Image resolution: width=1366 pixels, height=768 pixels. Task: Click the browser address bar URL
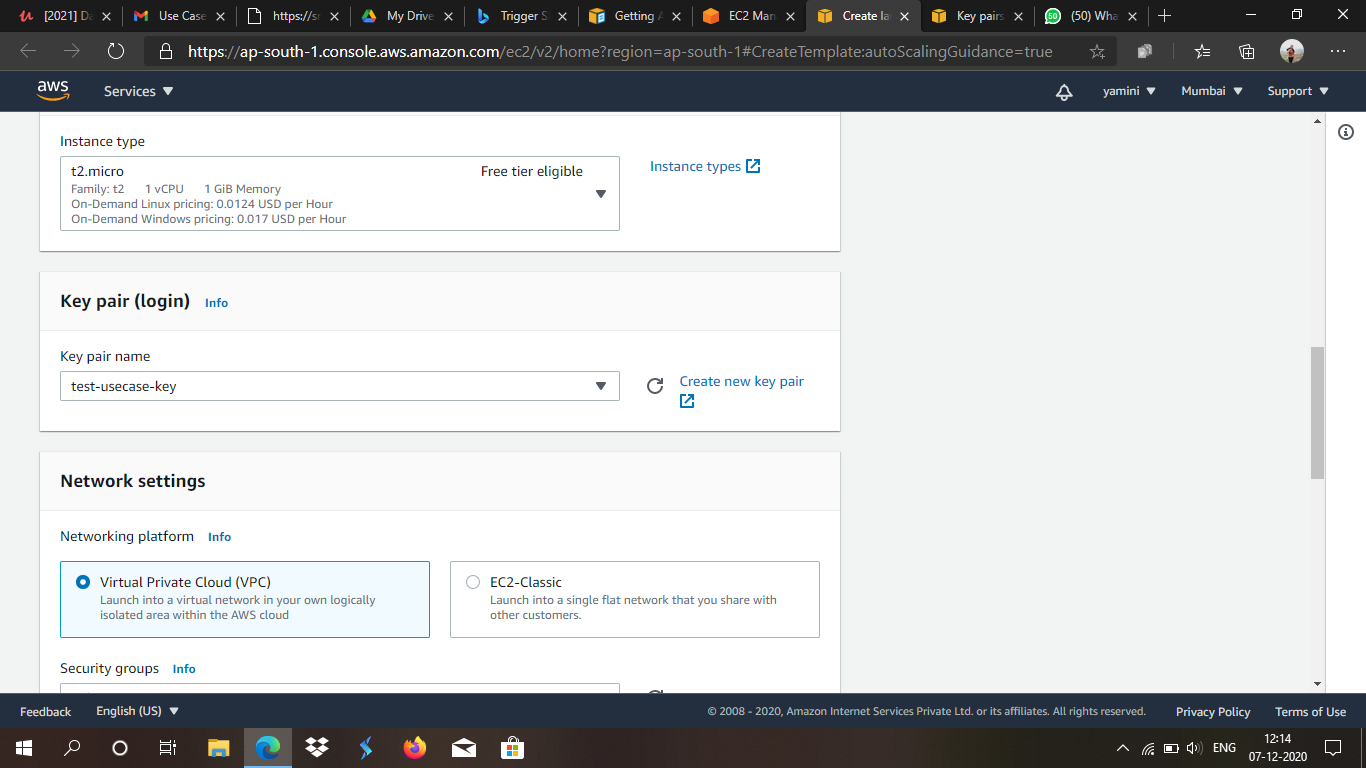[x=620, y=51]
